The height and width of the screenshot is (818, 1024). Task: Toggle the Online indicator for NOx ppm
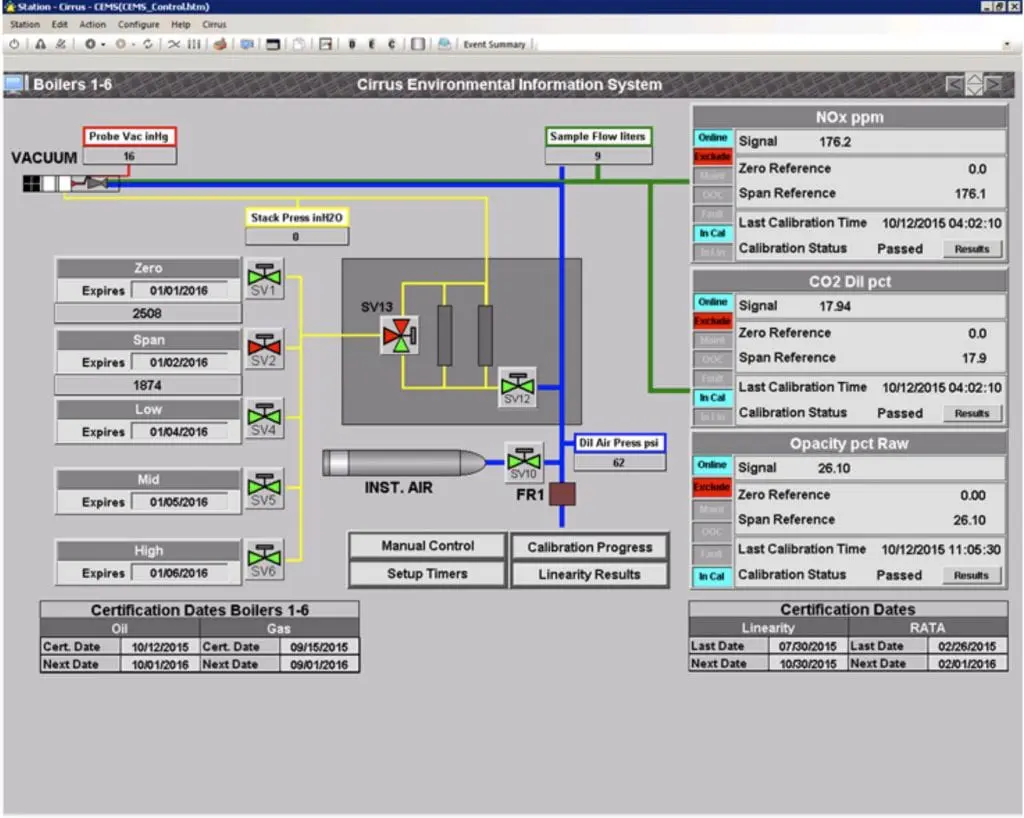pos(712,139)
